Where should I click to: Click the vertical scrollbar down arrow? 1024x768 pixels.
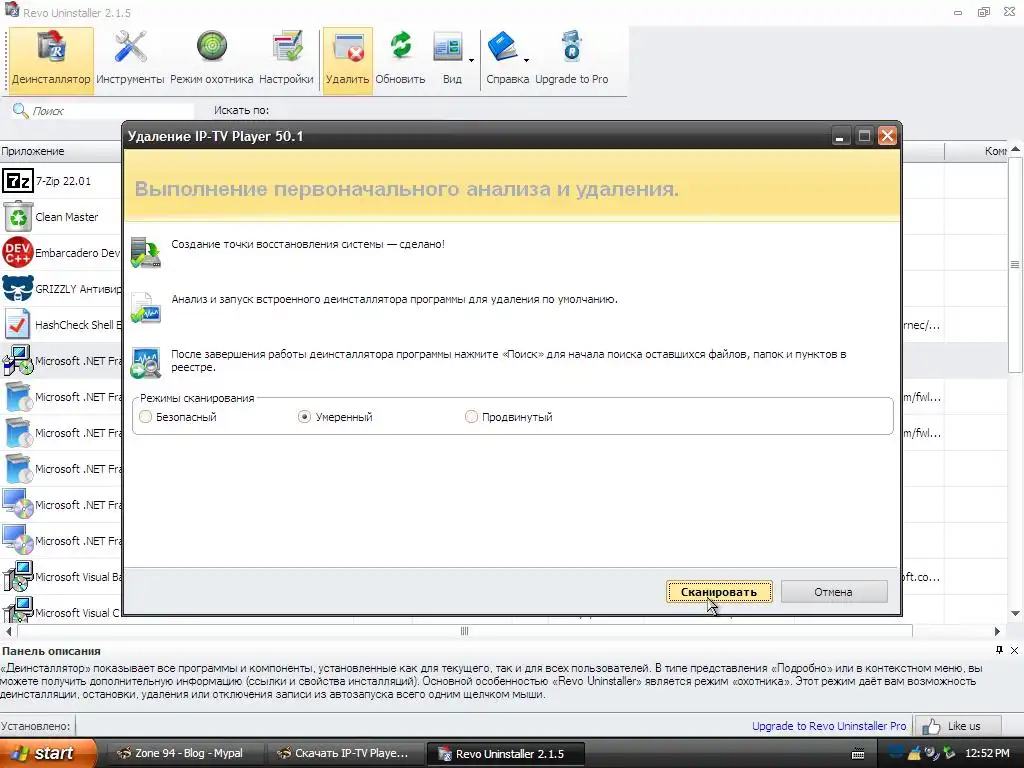(1016, 613)
